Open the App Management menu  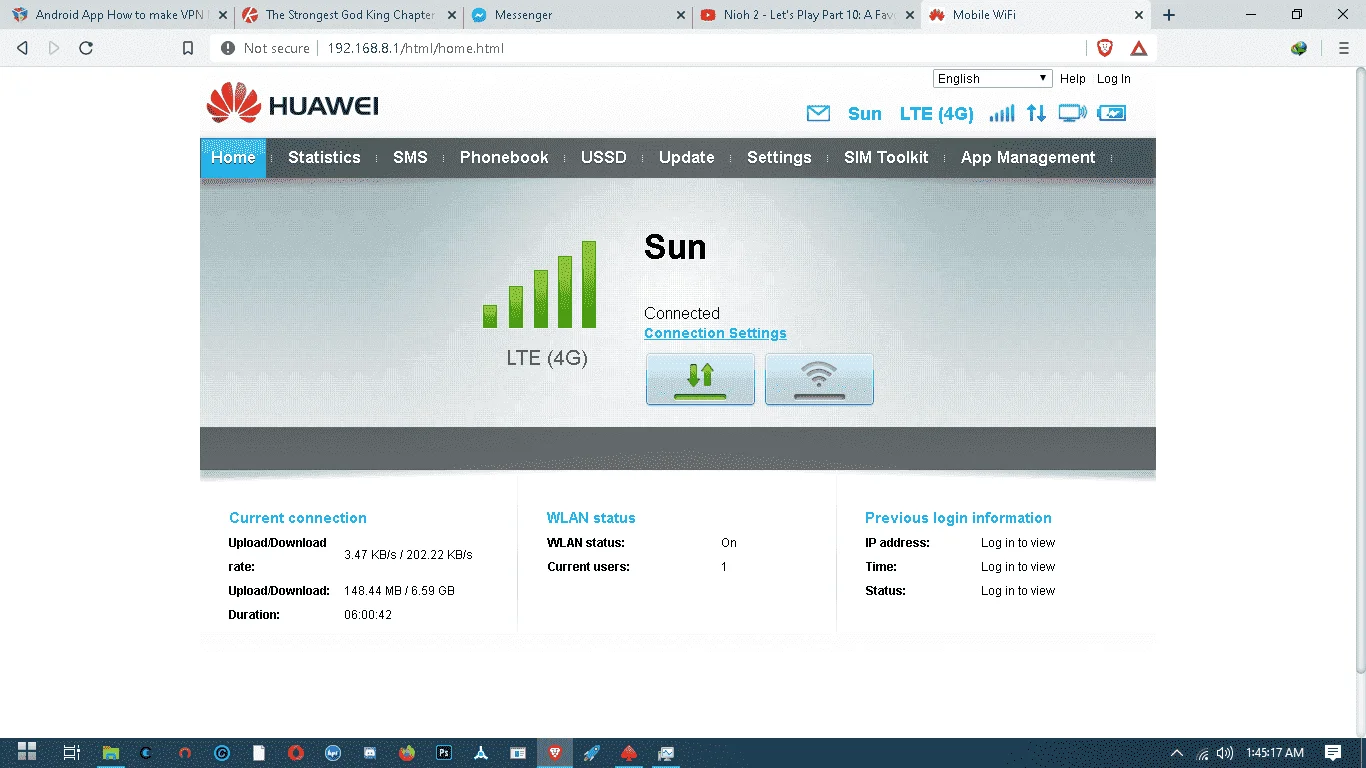pyautogui.click(x=1028, y=158)
